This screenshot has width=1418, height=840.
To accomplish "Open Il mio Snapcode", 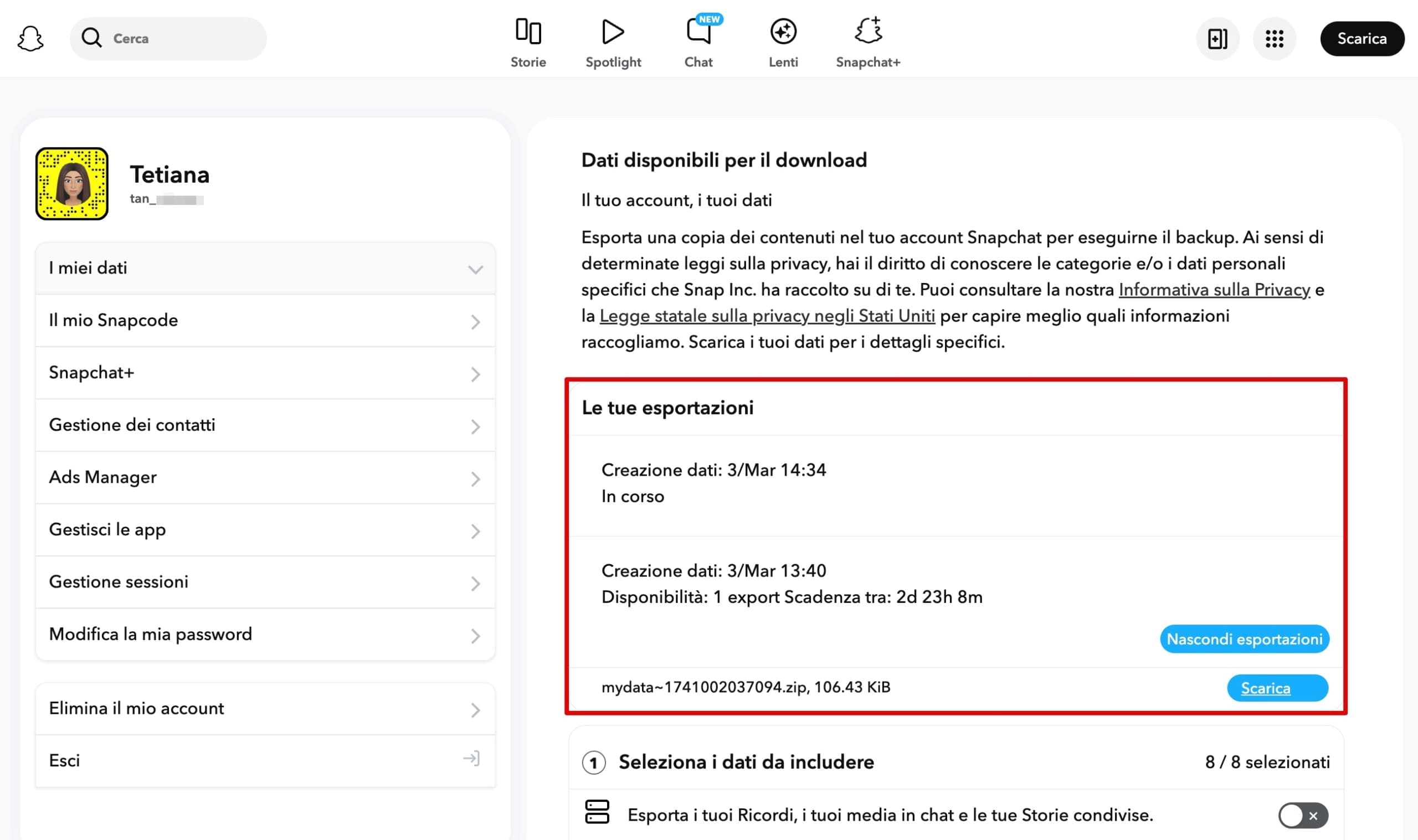I will point(265,321).
